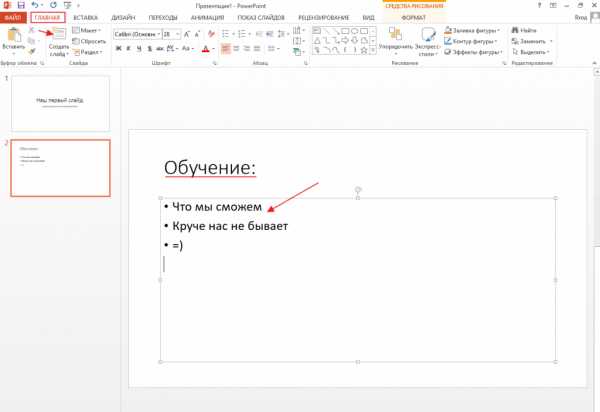Switch to the ФОРМАТ drawing tools tab

tap(414, 18)
